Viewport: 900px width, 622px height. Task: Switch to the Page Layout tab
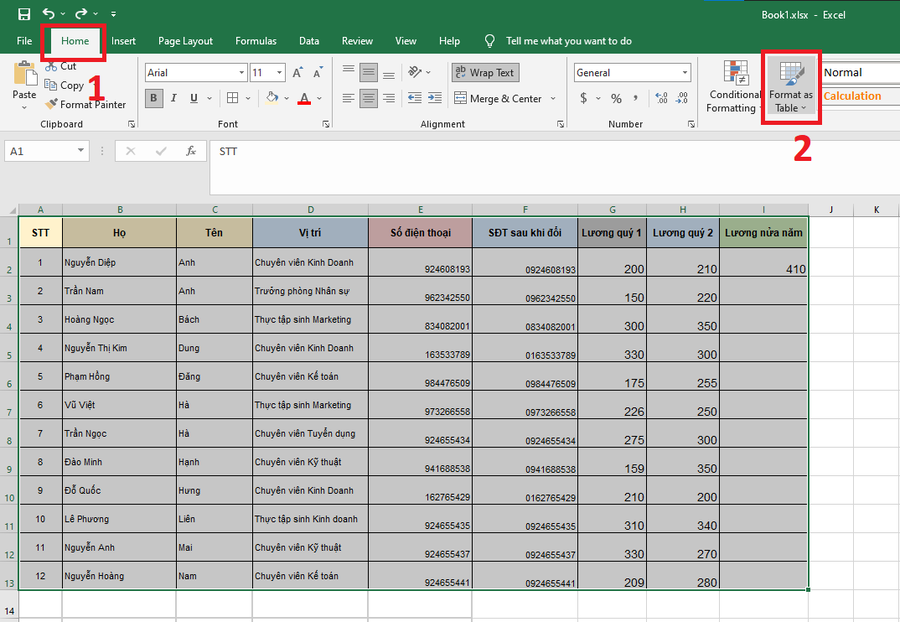(x=185, y=41)
